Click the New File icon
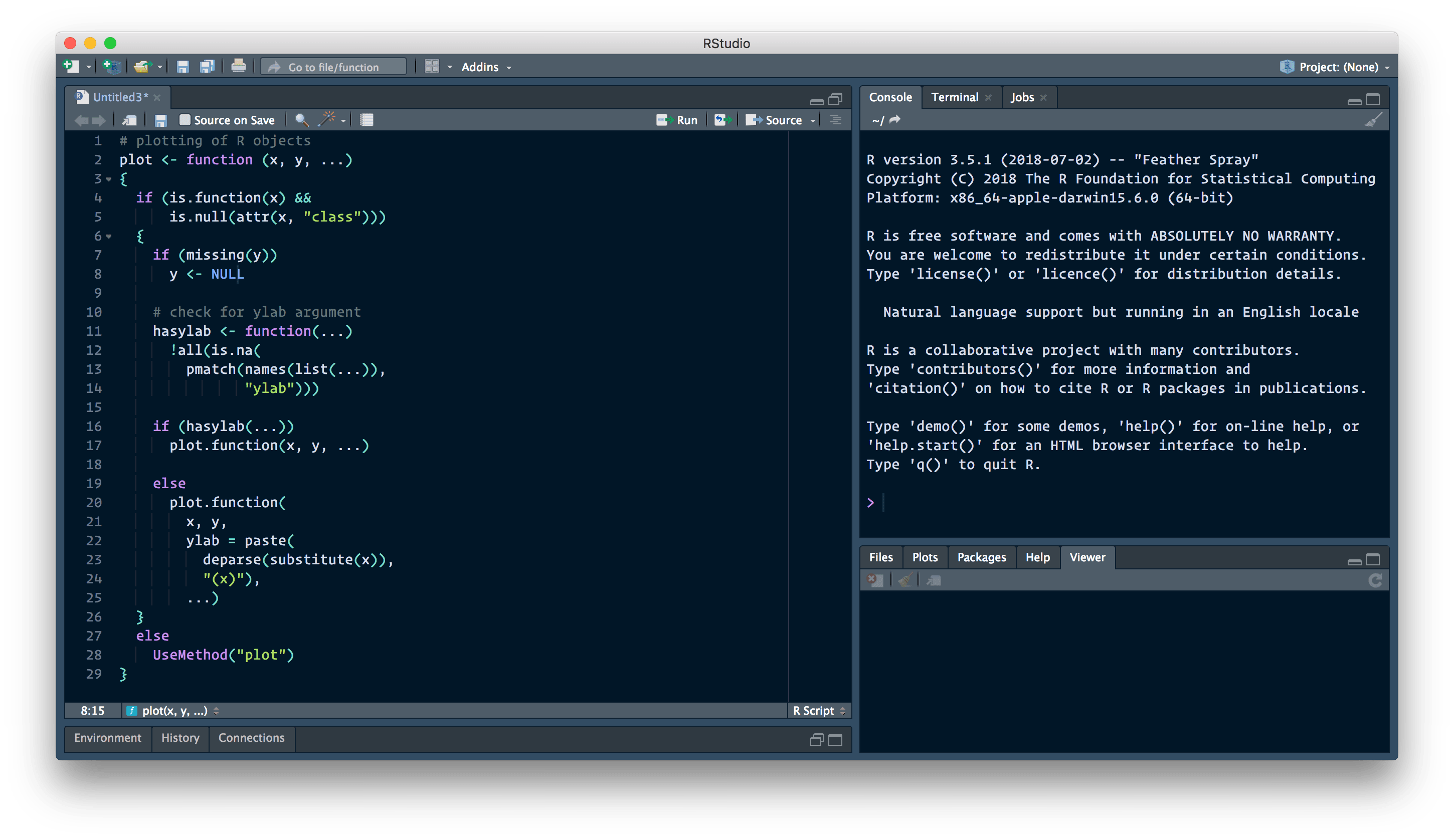This screenshot has height=840, width=1454. click(71, 66)
